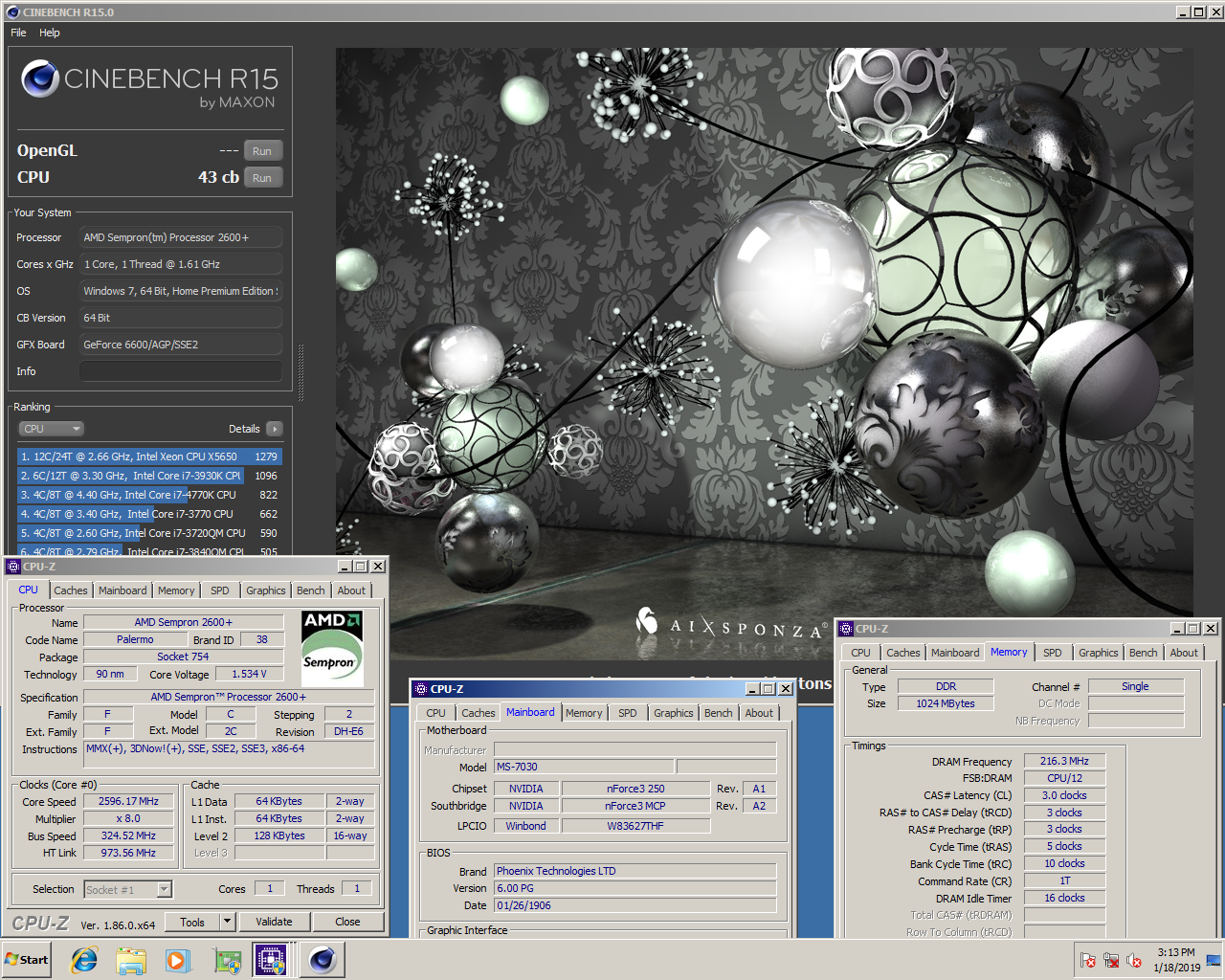Click the Info input field in Cinebench
The width and height of the screenshot is (1225, 980).
pos(181,371)
